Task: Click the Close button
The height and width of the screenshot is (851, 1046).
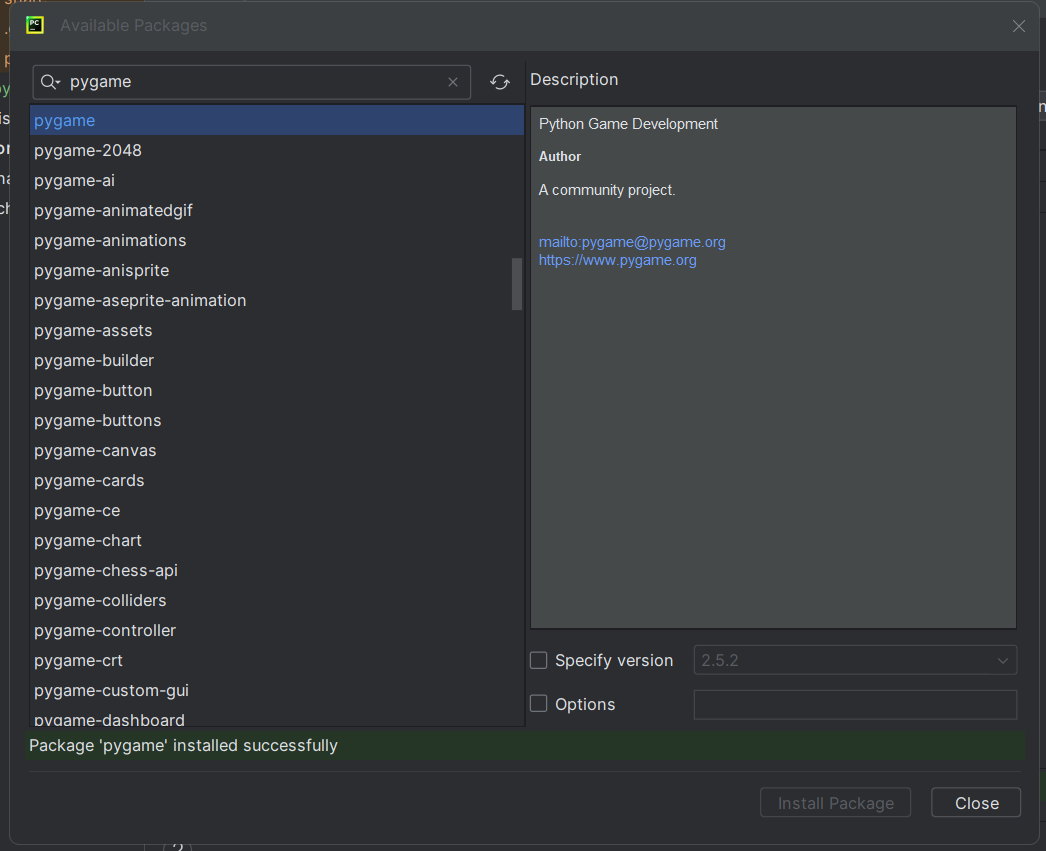Action: coord(976,803)
